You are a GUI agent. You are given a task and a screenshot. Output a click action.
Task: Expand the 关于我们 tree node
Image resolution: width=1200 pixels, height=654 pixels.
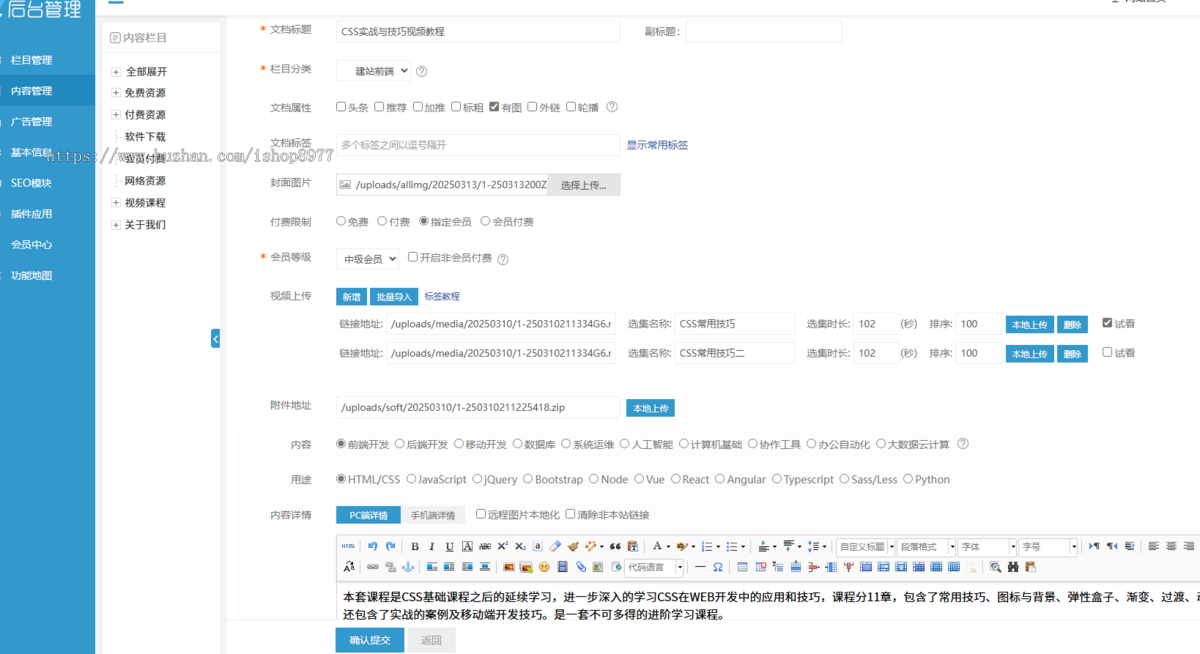(x=116, y=225)
